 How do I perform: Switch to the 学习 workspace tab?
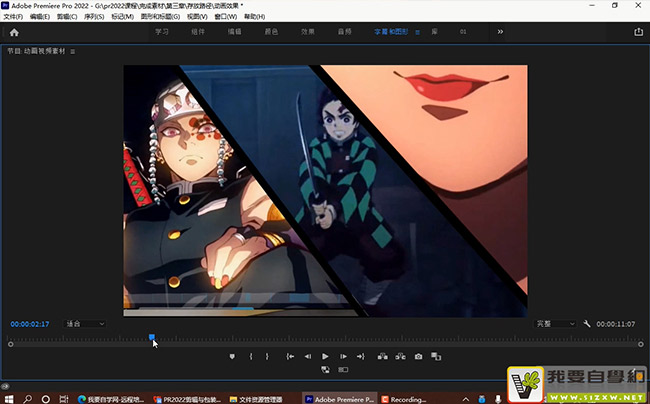tap(162, 32)
